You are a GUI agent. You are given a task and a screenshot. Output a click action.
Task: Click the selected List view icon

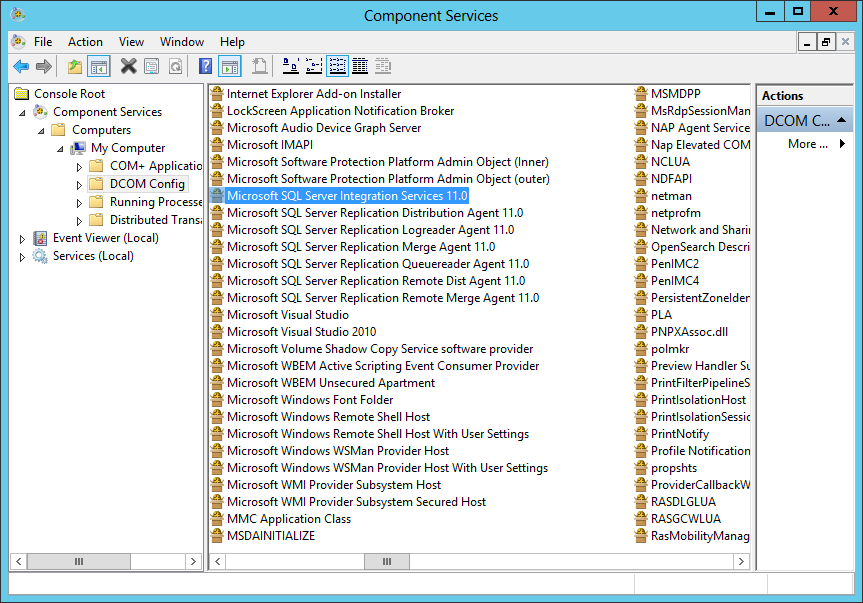pos(337,67)
